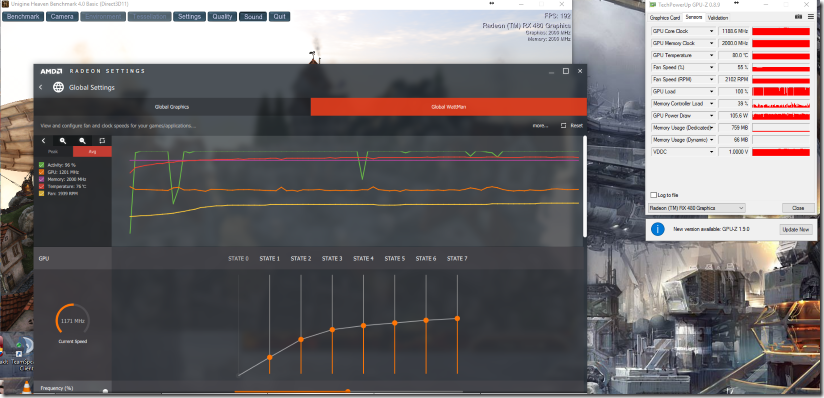
Task: Expand the Radeon RX 480 Graphics selector
Action: click(697, 208)
